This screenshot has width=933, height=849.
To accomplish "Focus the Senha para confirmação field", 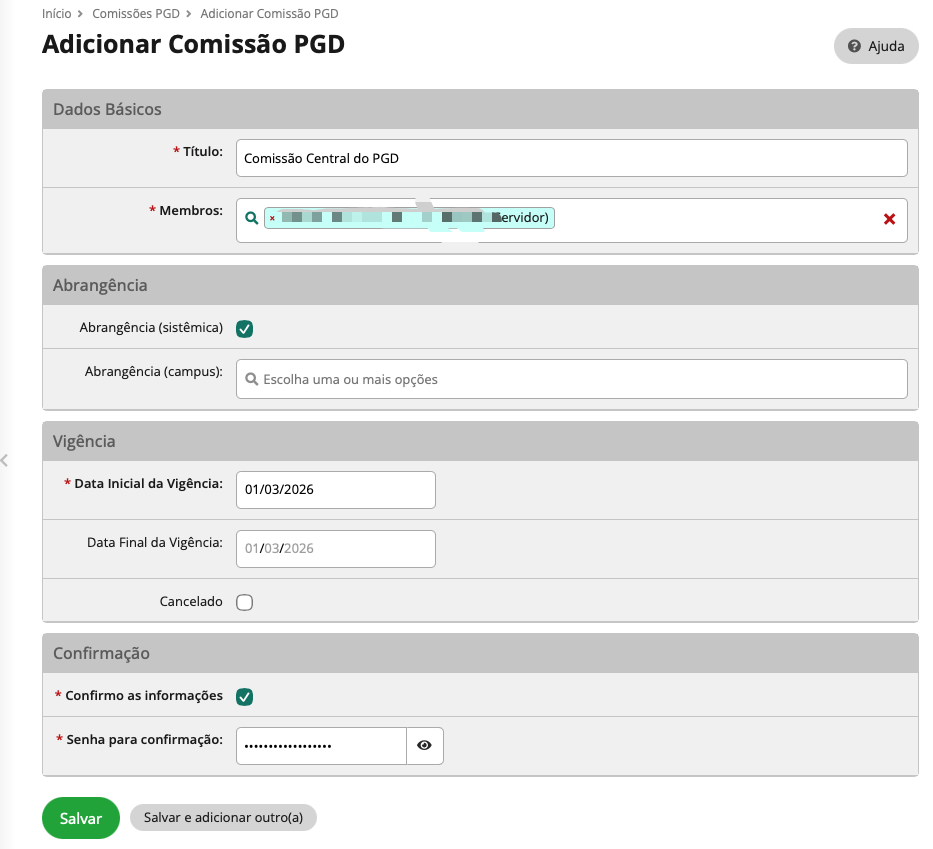I will pos(321,745).
